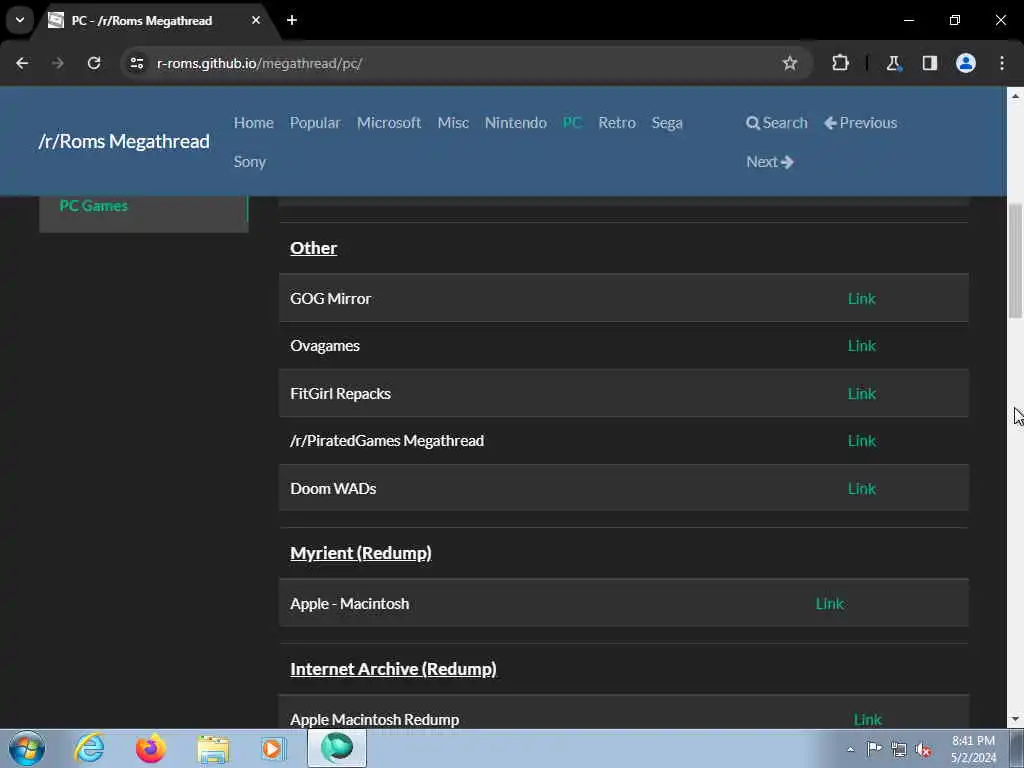The height and width of the screenshot is (768, 1024).
Task: Go to the Home nav item
Action: point(253,123)
